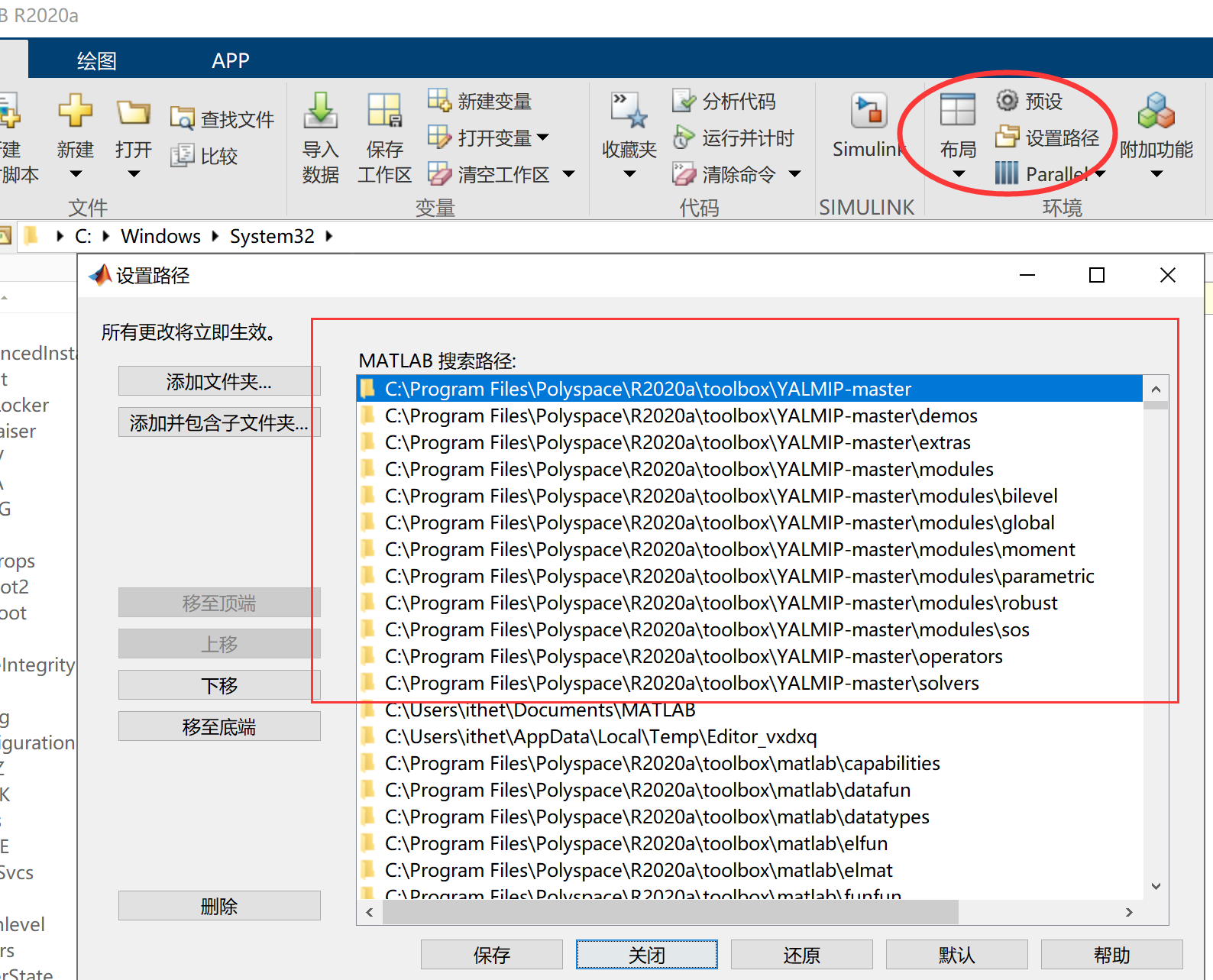Screen dimensions: 1213x980
Task: Click Close (关闭) button in dialog
Action: (647, 955)
